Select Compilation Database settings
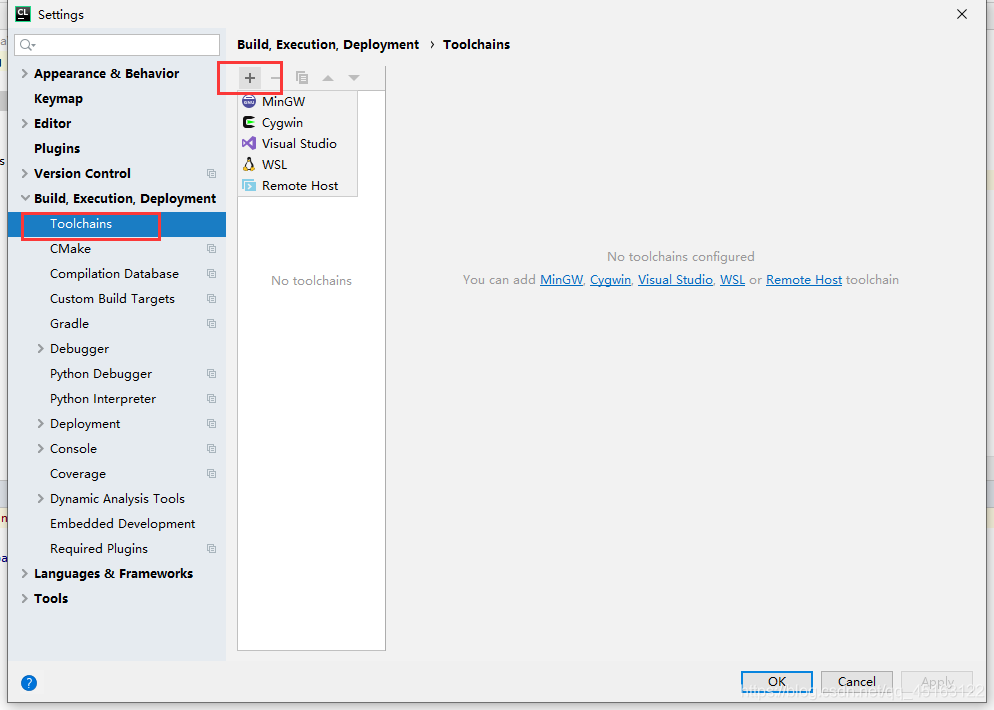Screen dimensions: 994x710 pyautogui.click(x=114, y=274)
